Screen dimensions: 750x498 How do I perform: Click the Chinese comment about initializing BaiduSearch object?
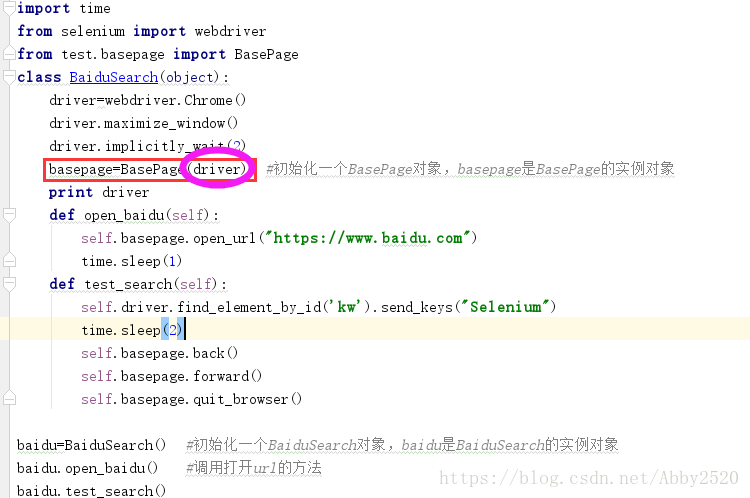[x=402, y=444]
